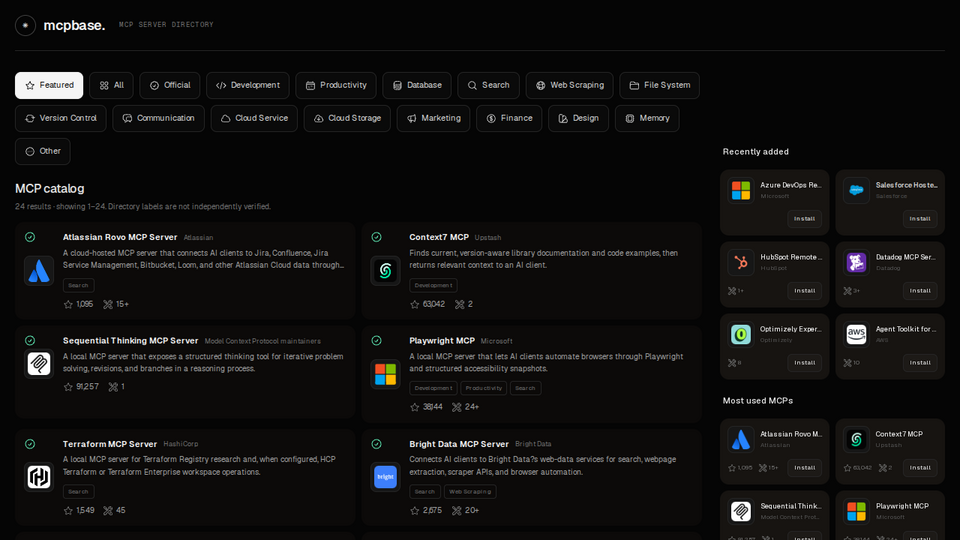
Task: Click Development tag on Context7 MCP card
Action: click(x=433, y=285)
